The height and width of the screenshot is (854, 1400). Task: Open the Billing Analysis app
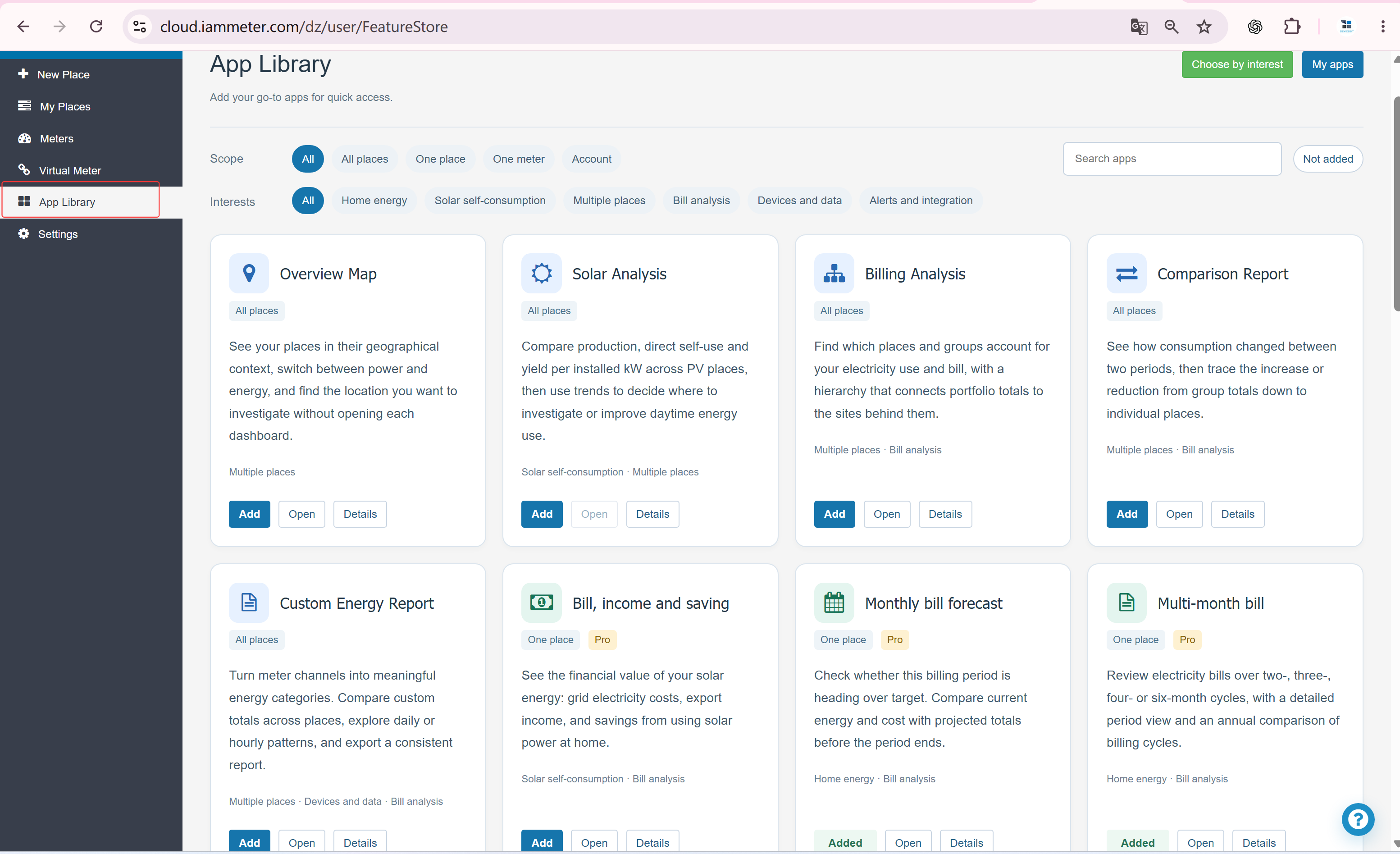tap(886, 514)
